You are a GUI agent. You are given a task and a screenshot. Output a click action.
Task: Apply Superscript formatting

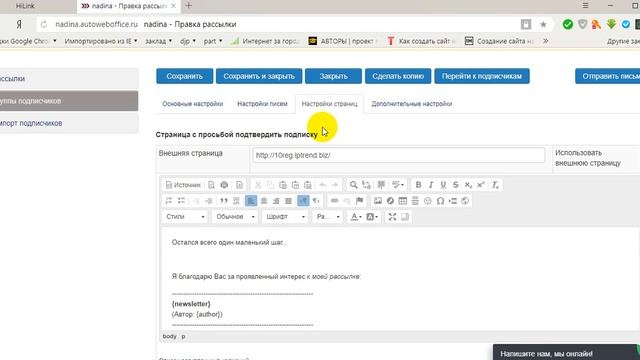point(481,185)
